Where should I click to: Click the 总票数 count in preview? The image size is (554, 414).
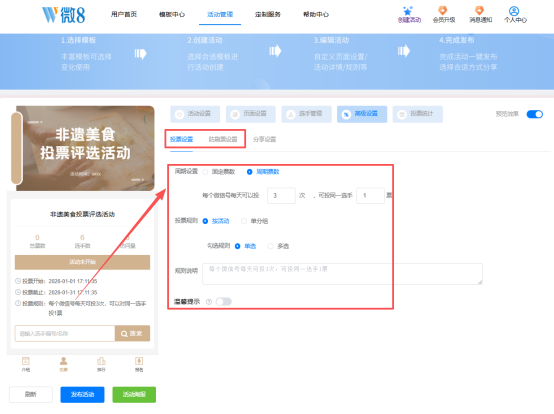37,241
